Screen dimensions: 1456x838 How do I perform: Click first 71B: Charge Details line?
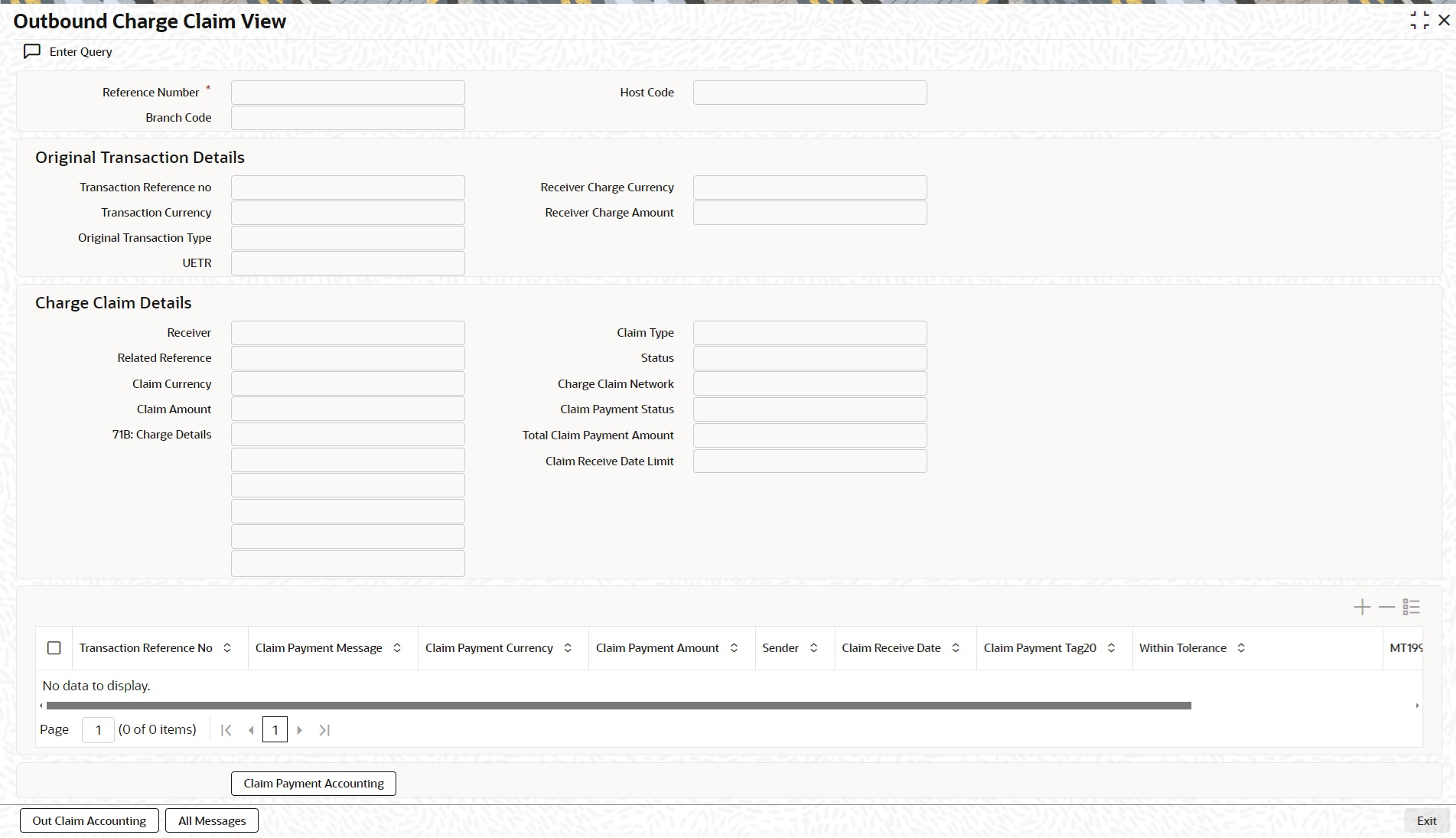point(348,435)
